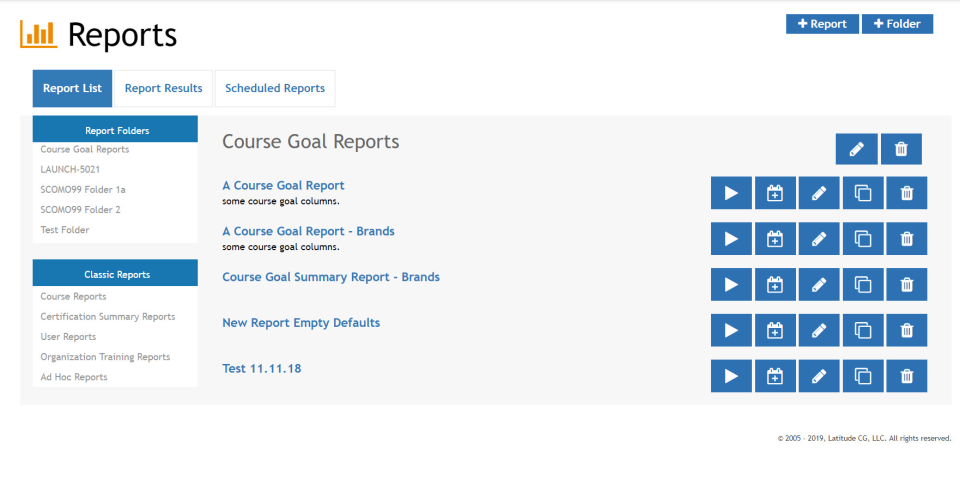Open New Report Empty Defaults link
This screenshot has width=960, height=504.
click(301, 323)
